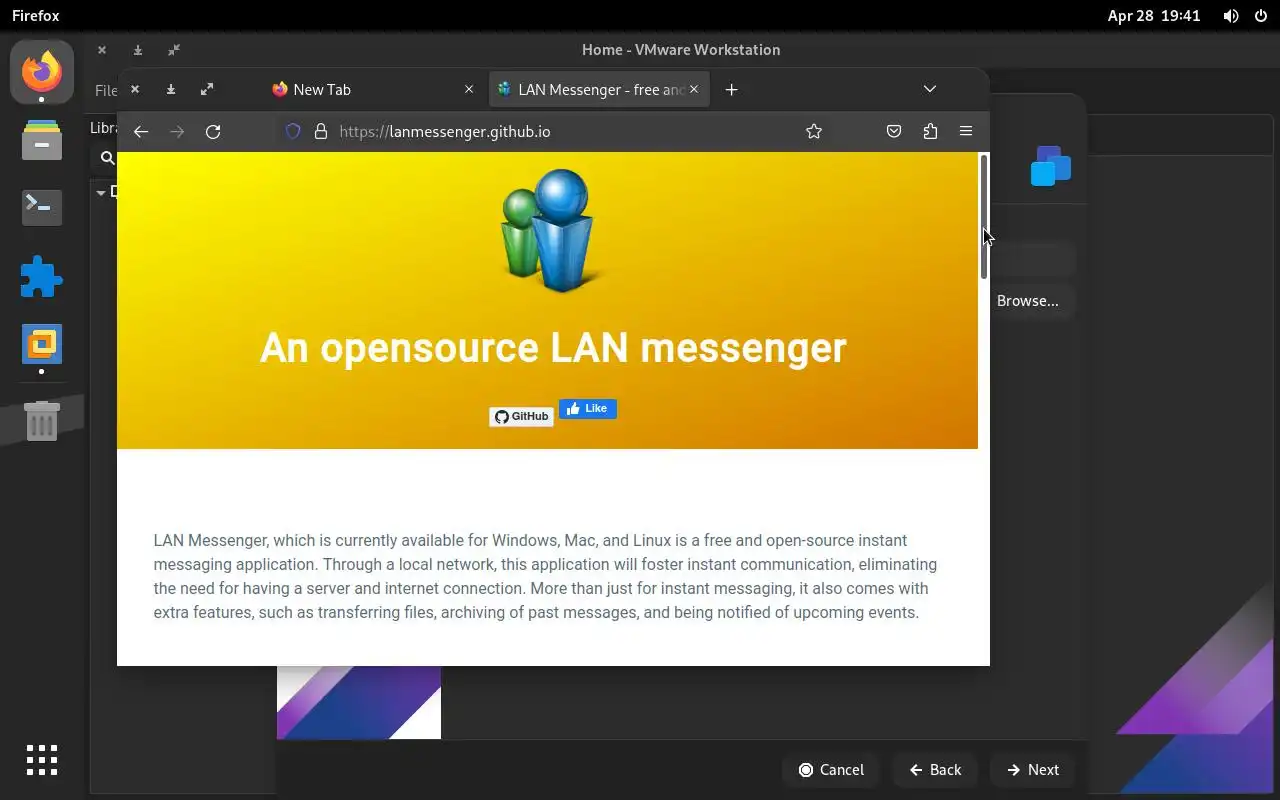Click the volume icon in top bar
This screenshot has width=1280, height=800.
(1231, 15)
